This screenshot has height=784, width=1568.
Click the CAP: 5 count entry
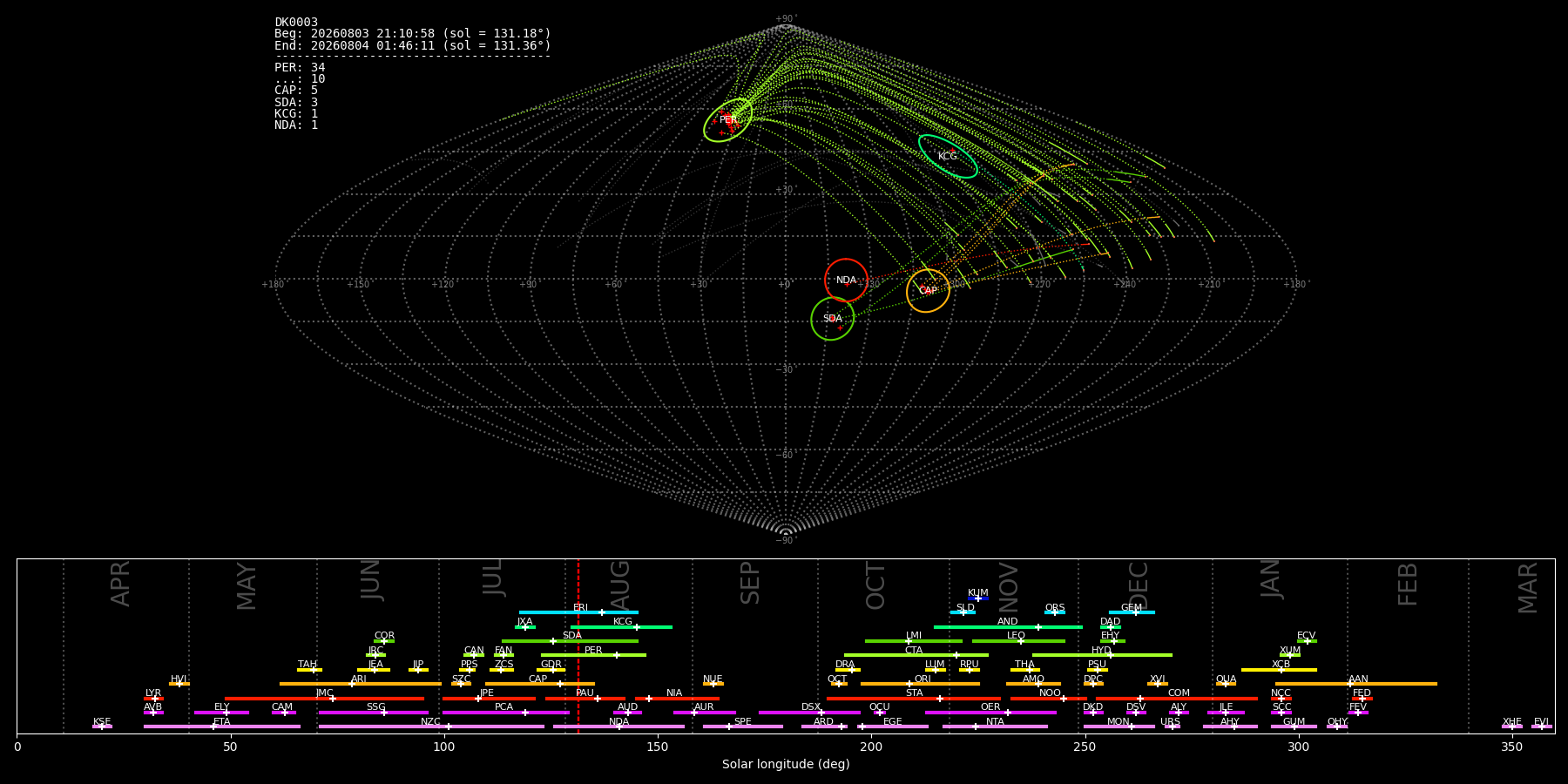pos(296,91)
